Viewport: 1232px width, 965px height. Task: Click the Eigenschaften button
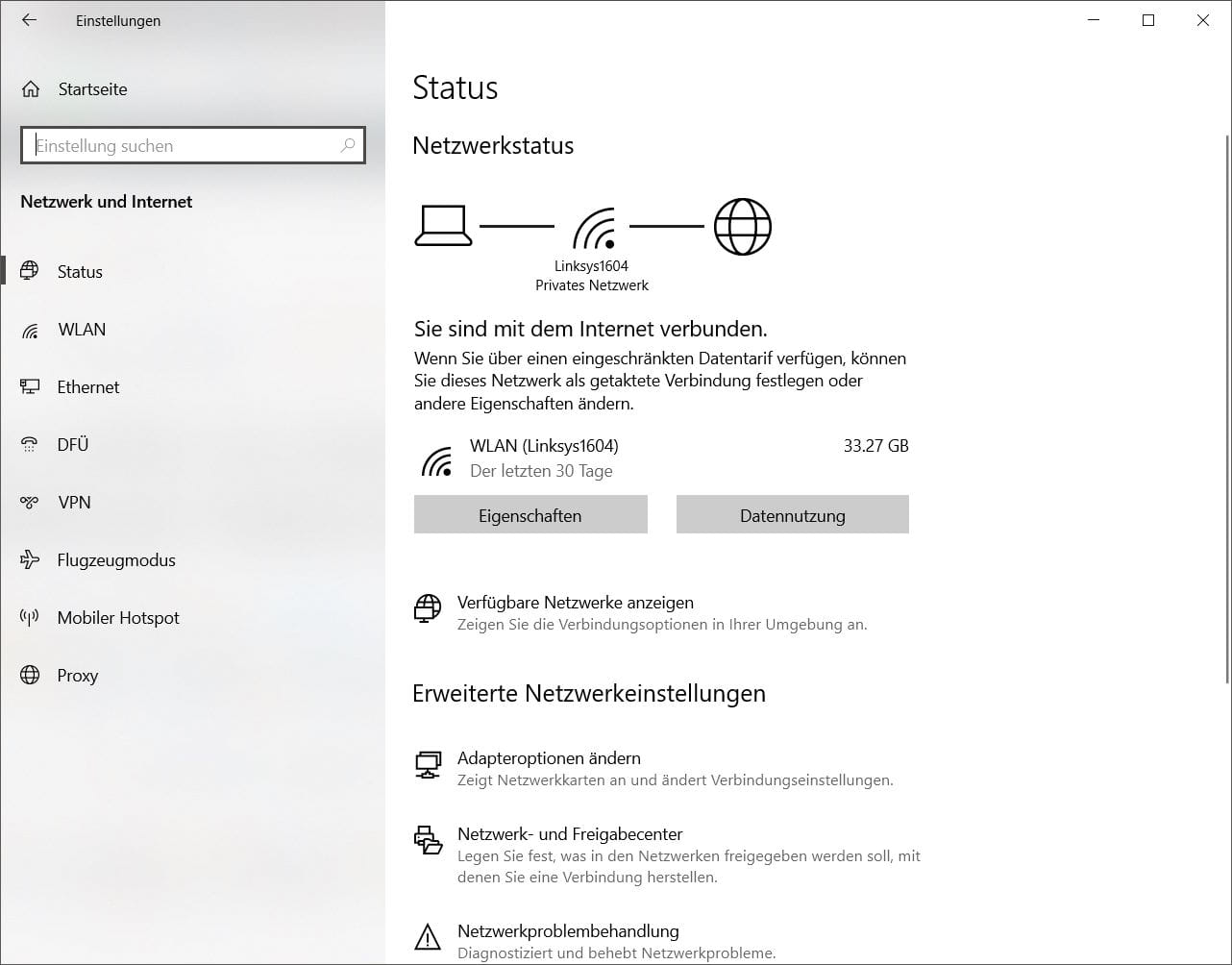[x=530, y=514]
